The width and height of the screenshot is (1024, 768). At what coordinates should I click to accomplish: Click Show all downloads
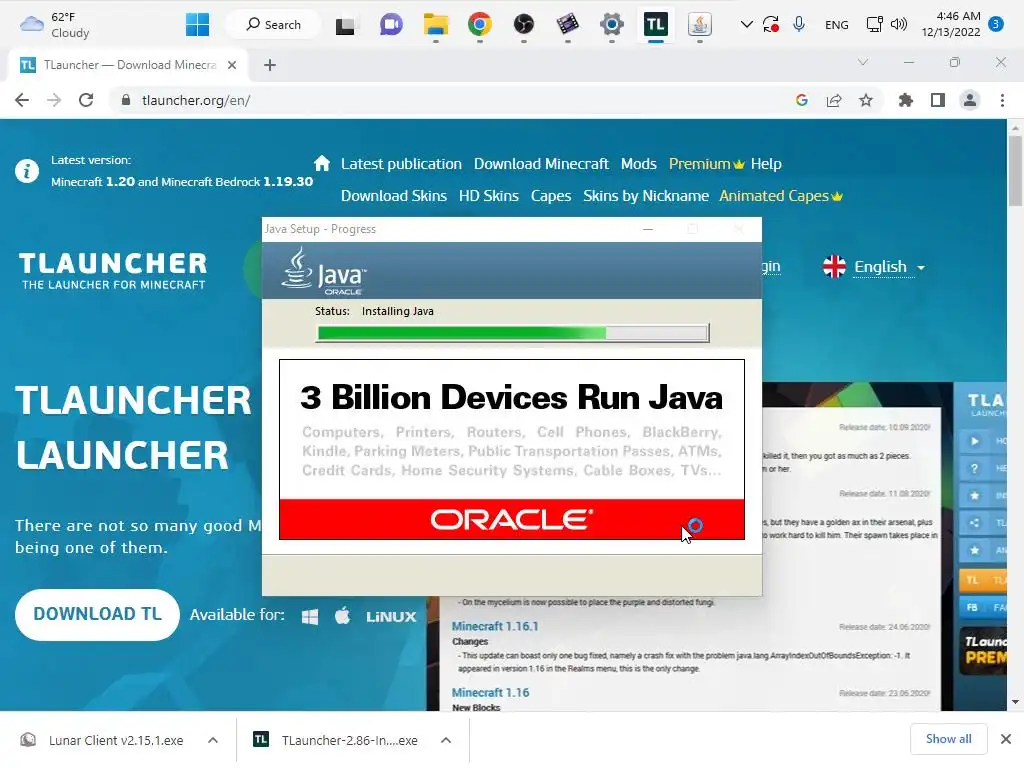(949, 739)
